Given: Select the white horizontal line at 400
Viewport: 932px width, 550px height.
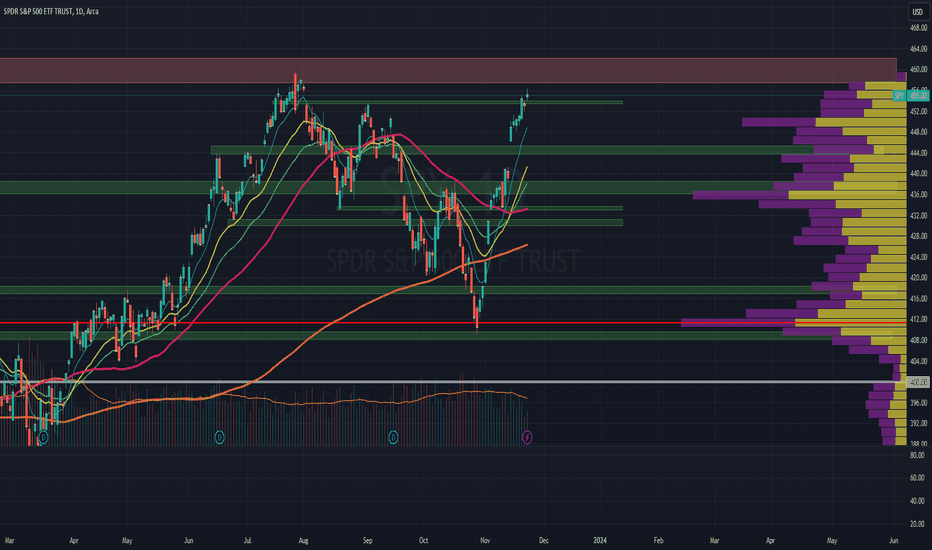Looking at the screenshot, I should pyautogui.click(x=452, y=382).
